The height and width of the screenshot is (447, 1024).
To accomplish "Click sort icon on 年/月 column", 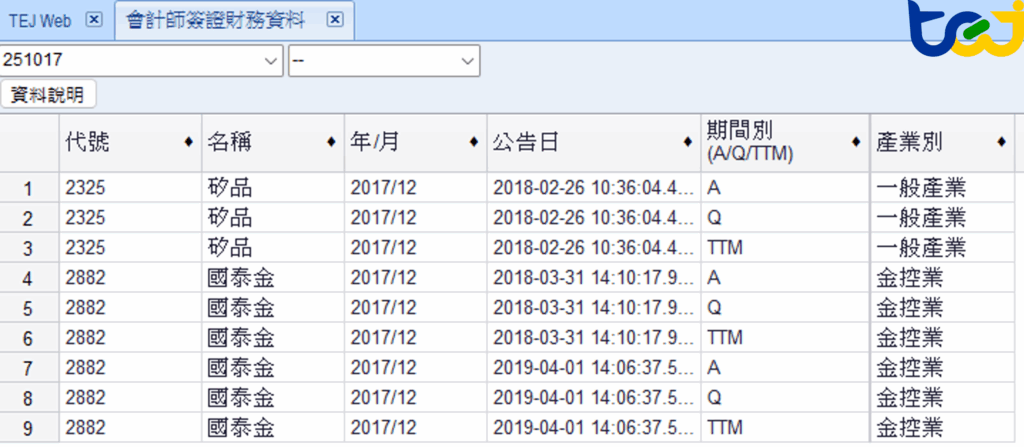I will [474, 143].
